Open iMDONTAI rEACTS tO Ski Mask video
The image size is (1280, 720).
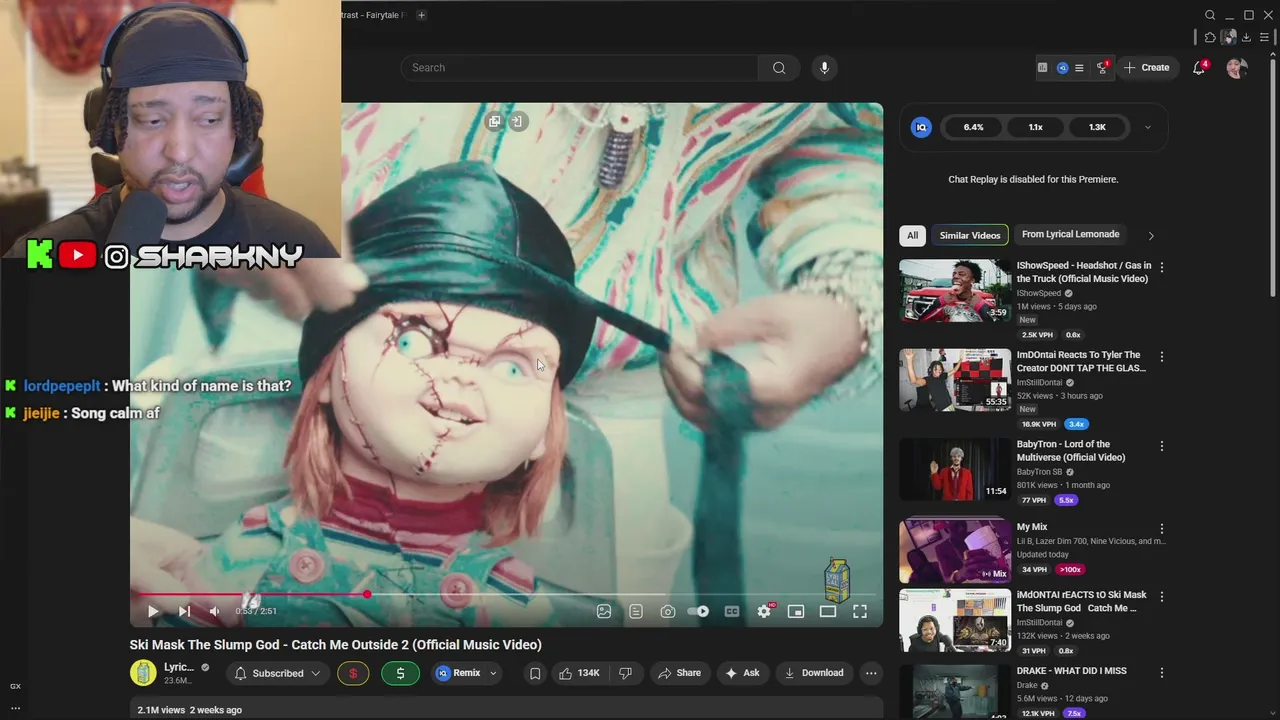pyautogui.click(x=955, y=620)
